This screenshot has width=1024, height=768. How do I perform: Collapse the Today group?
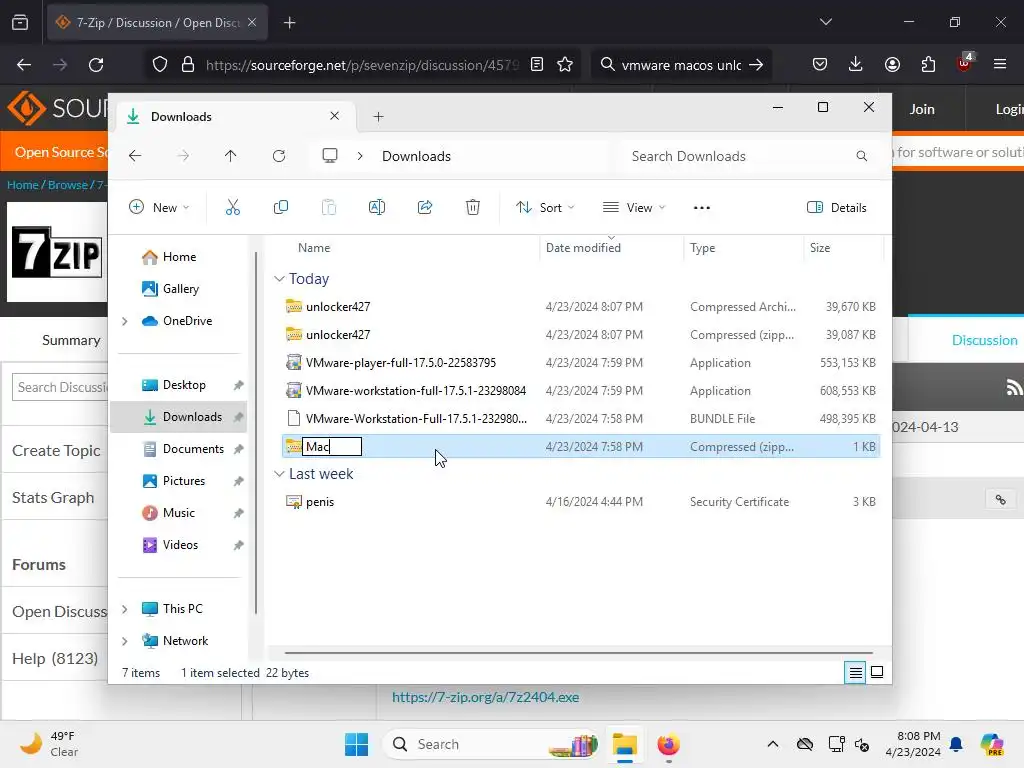click(x=279, y=279)
